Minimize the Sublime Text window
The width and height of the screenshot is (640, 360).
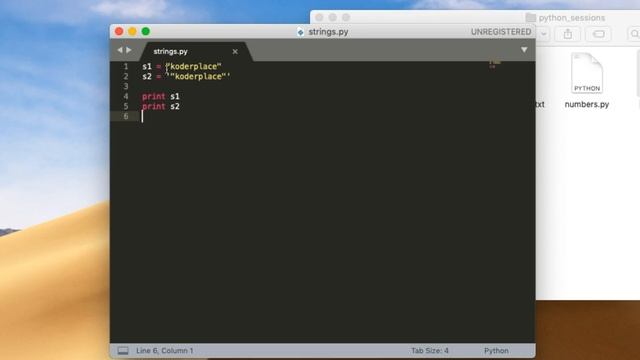[x=132, y=31]
